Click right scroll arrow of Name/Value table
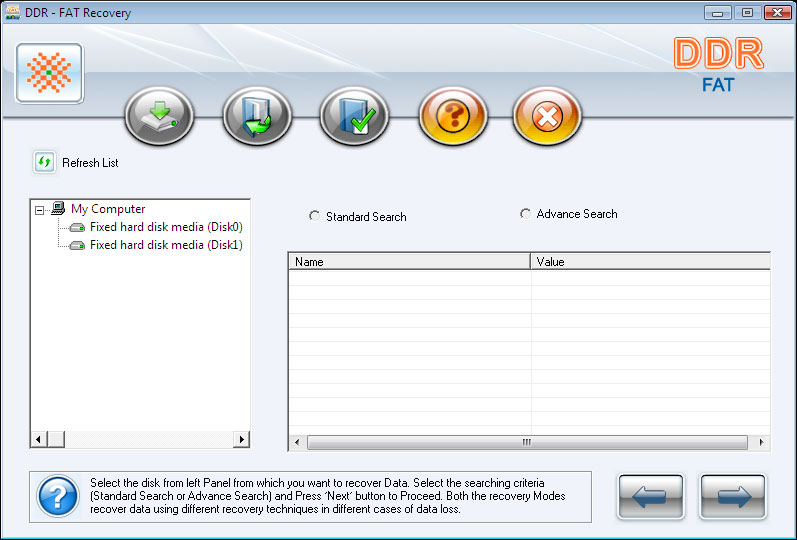This screenshot has height=540, width=797. pyautogui.click(x=761, y=442)
